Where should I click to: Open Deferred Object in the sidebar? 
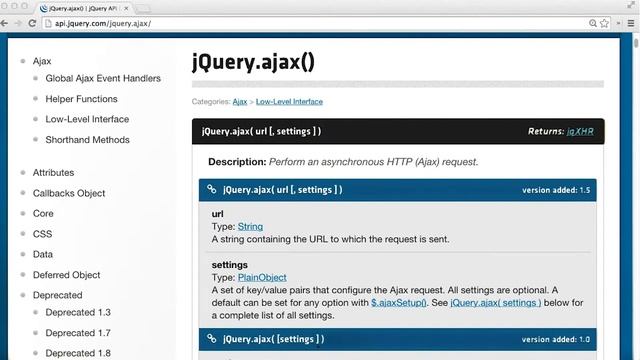click(67, 275)
